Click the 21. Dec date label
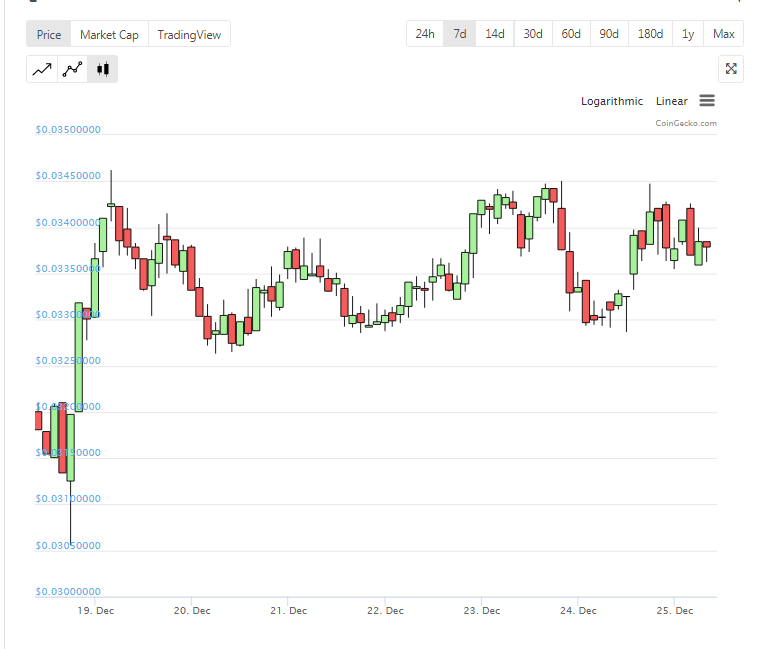760x649 pixels. click(288, 611)
